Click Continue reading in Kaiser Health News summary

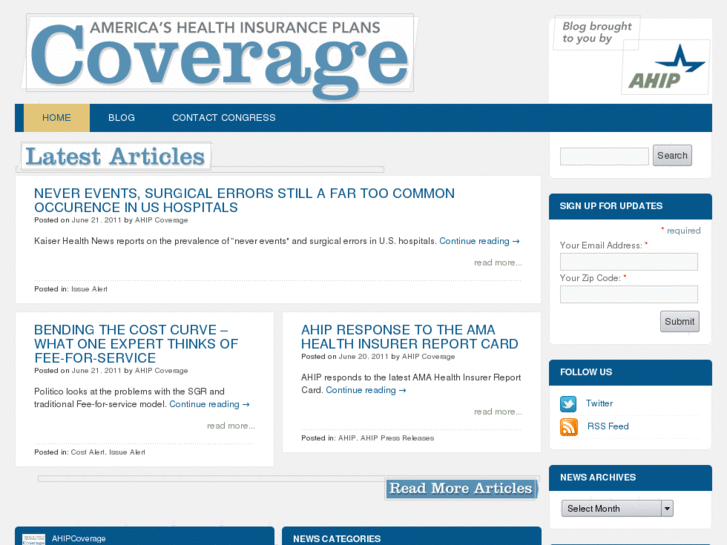click(479, 241)
